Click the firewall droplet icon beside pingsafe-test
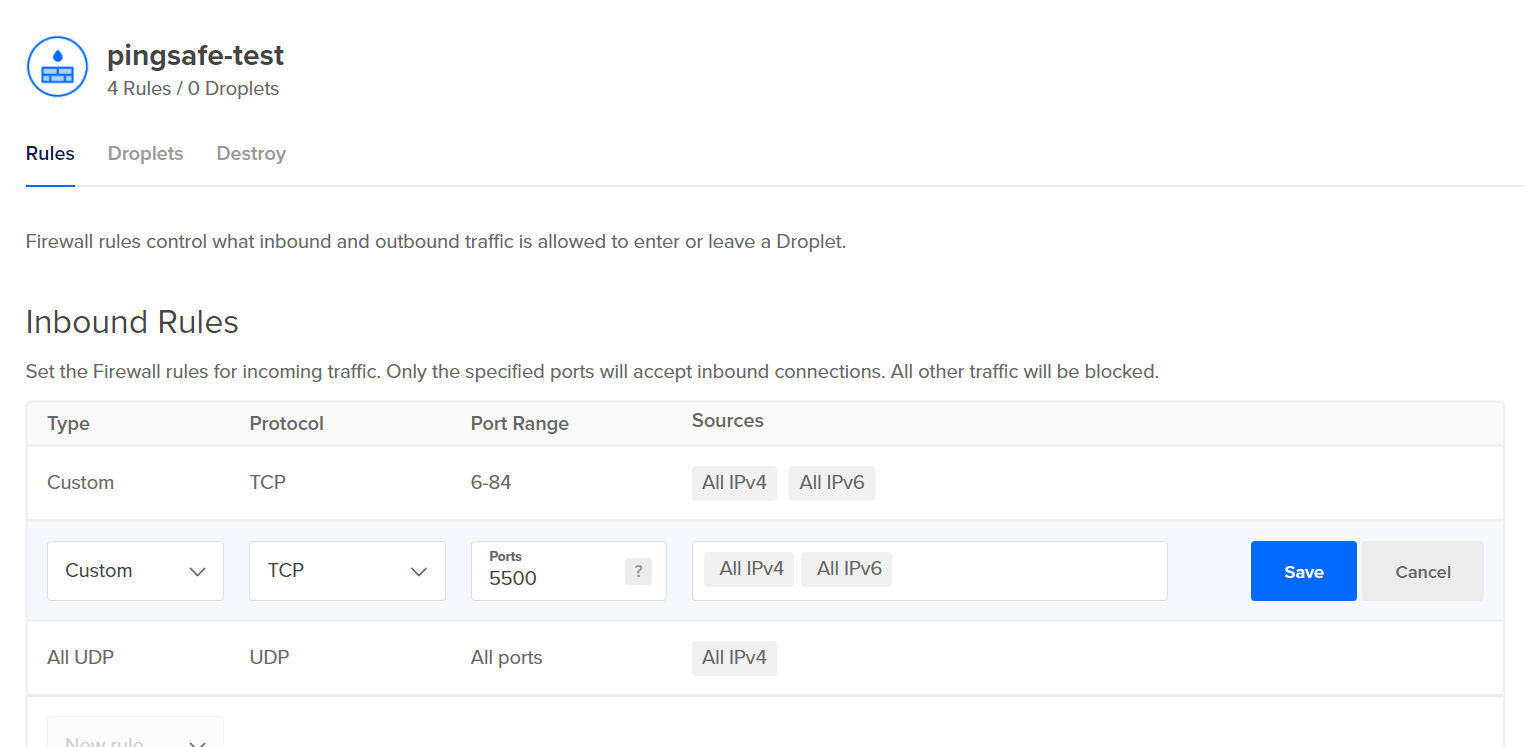The image size is (1531, 747). [57, 66]
